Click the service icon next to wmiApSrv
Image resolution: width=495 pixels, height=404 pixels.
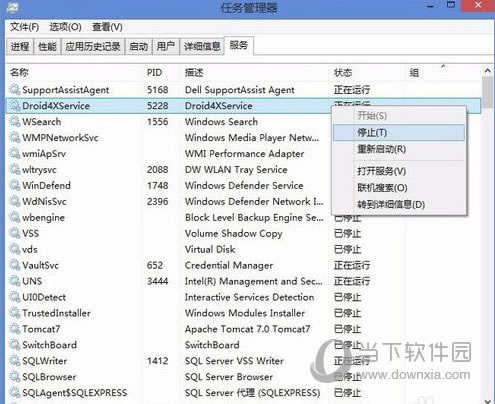pos(14,154)
